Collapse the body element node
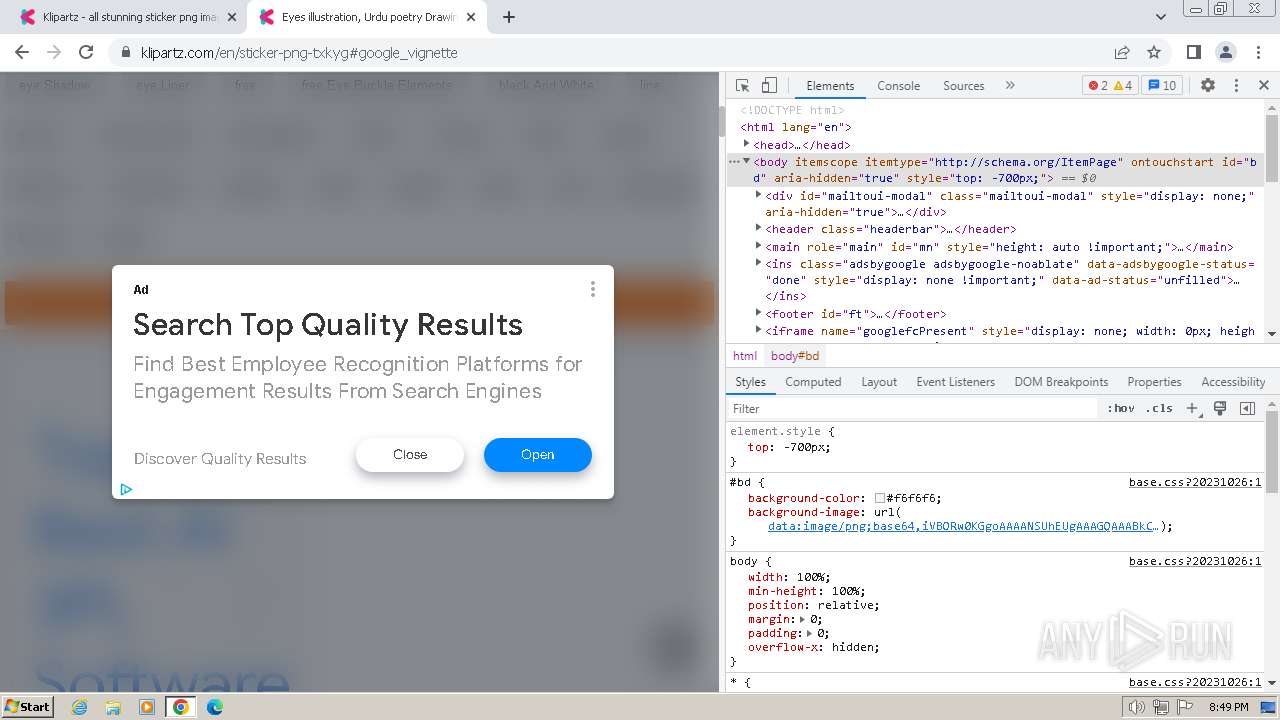This screenshot has height=720, width=1280. pos(746,161)
